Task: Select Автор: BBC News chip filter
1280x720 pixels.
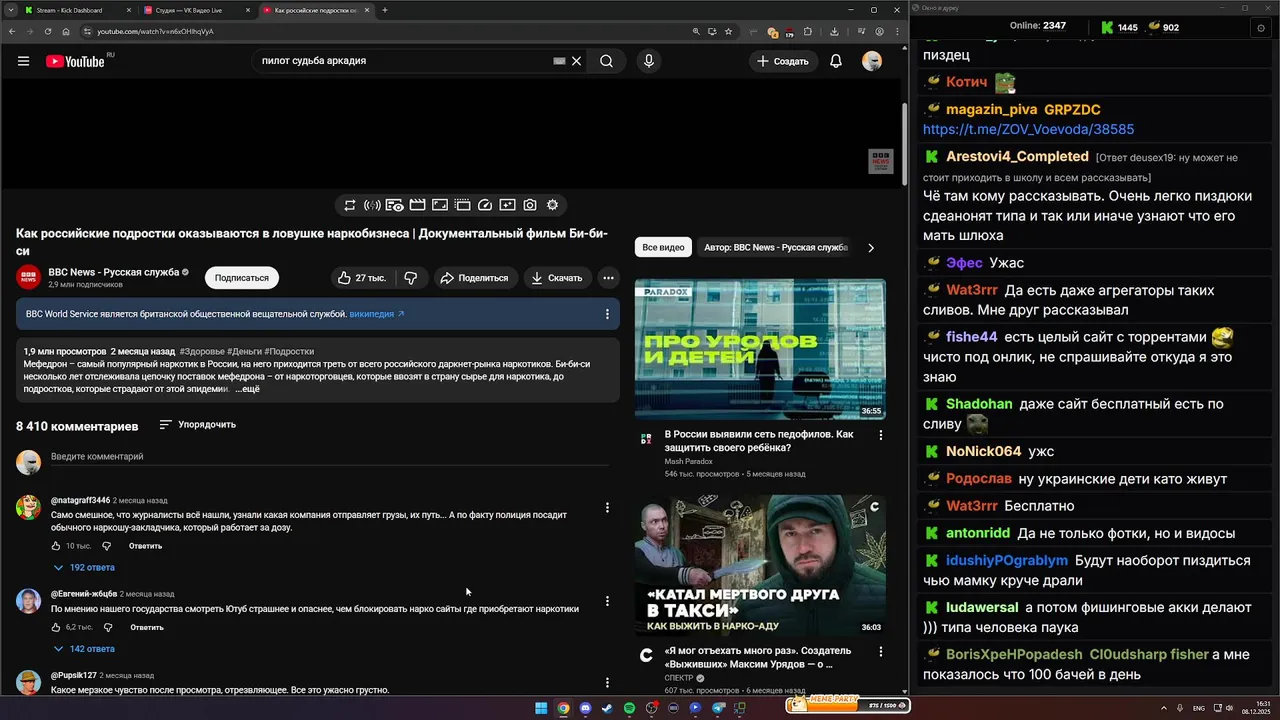Action: coord(776,247)
